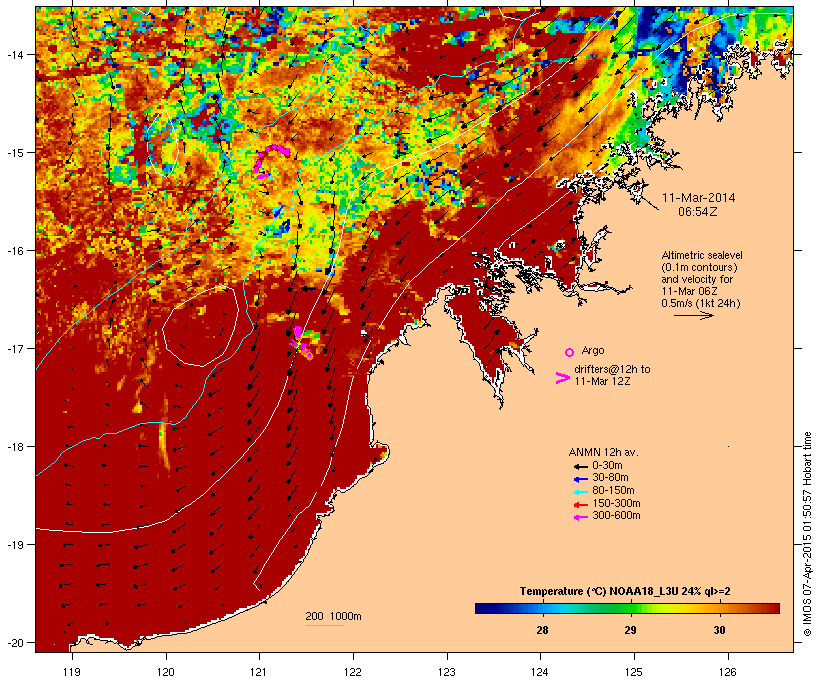
Task: Click the time label 06:54Z
Action: (x=698, y=212)
